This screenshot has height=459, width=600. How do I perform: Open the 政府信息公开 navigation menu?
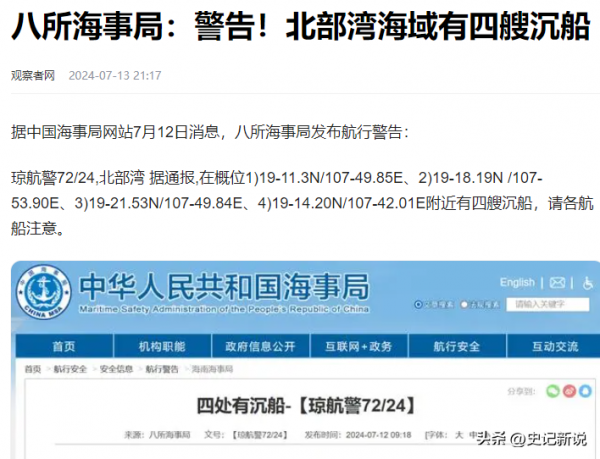pyautogui.click(x=260, y=347)
